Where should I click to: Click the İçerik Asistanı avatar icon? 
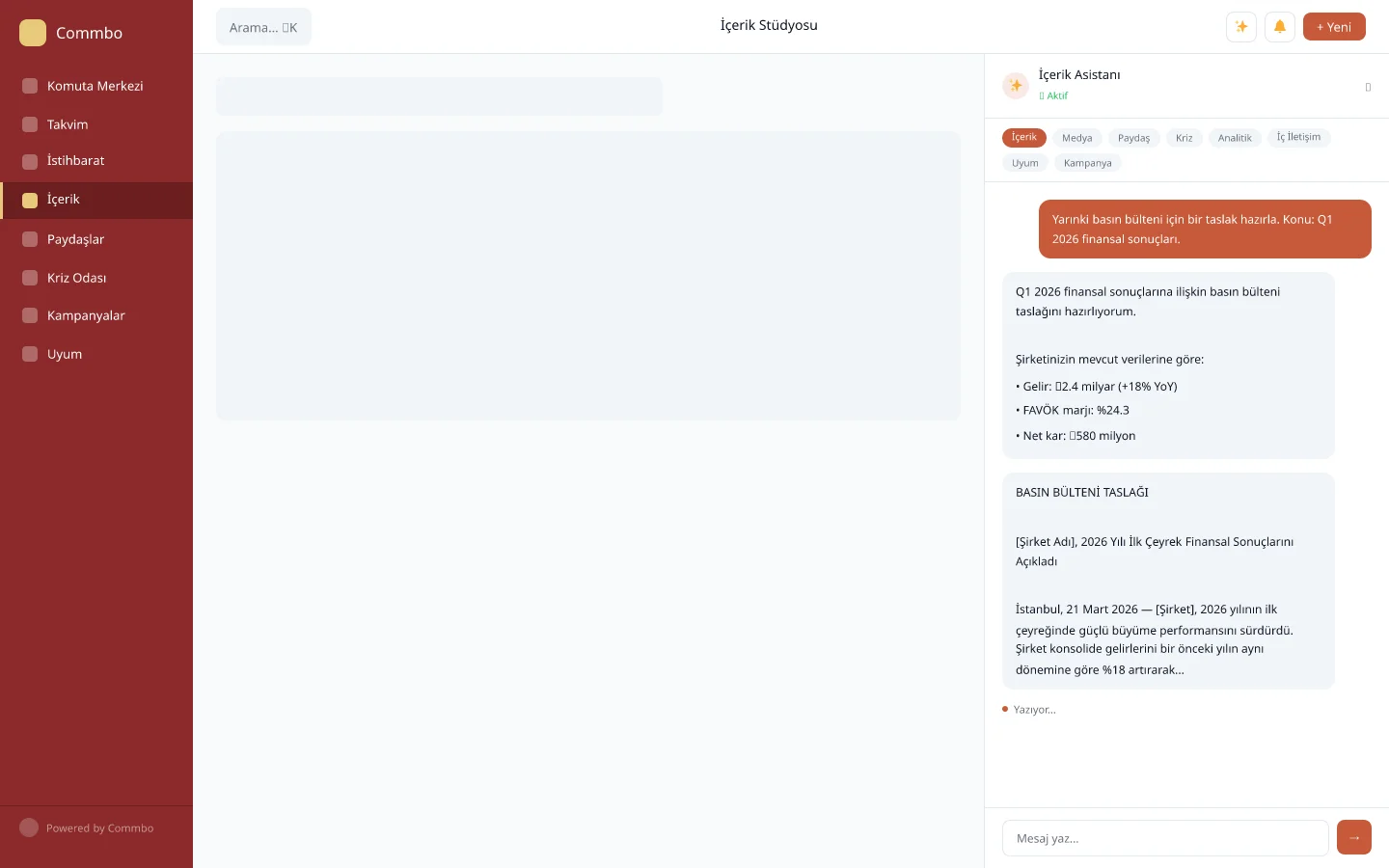pos(1016,85)
